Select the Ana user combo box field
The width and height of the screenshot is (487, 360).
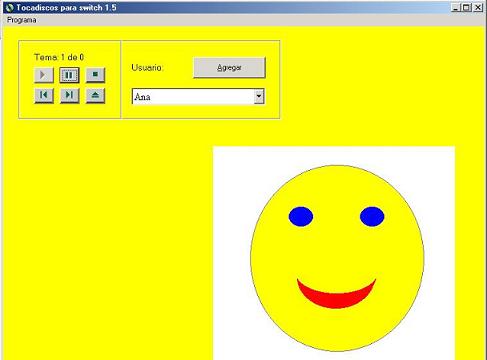click(198, 97)
